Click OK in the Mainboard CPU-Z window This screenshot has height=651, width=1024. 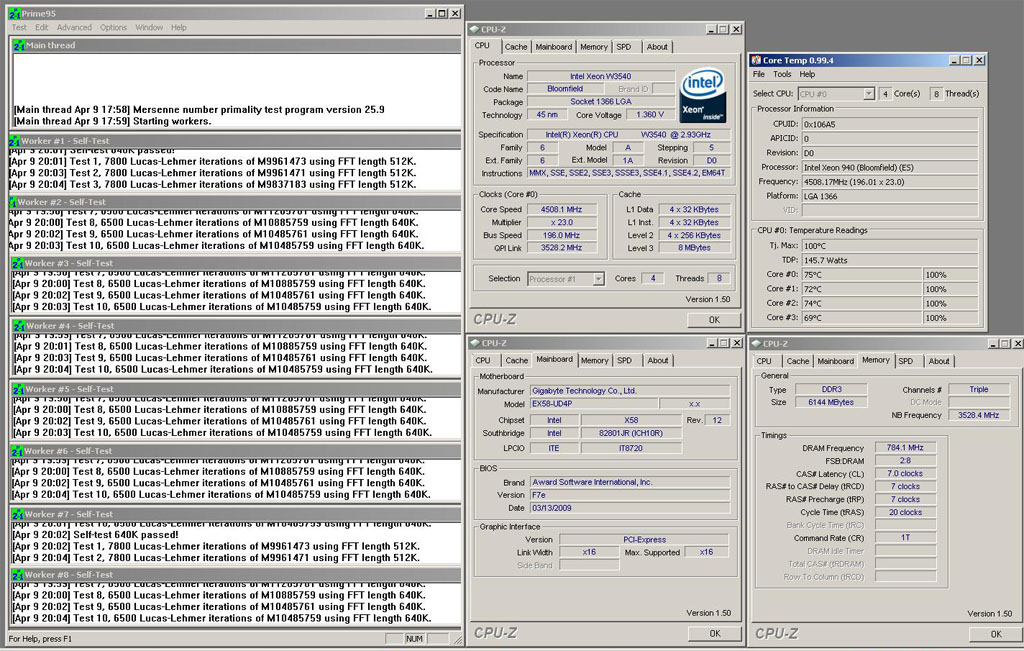[x=715, y=633]
